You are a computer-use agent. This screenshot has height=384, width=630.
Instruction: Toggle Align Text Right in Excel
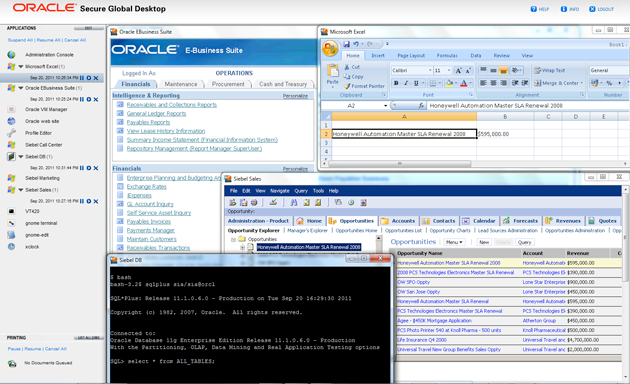[503, 83]
